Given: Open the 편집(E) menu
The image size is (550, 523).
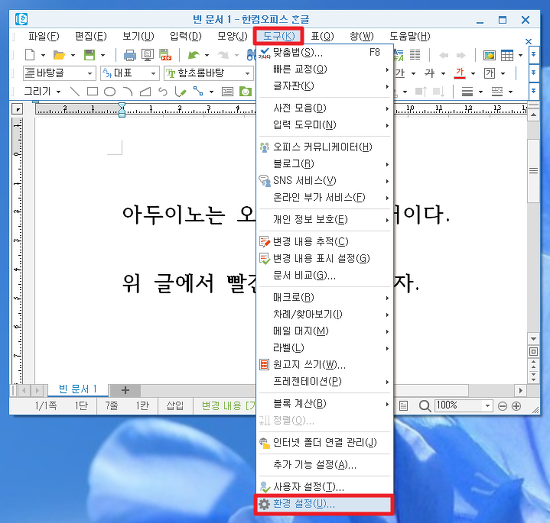Looking at the screenshot, I should click(91, 36).
